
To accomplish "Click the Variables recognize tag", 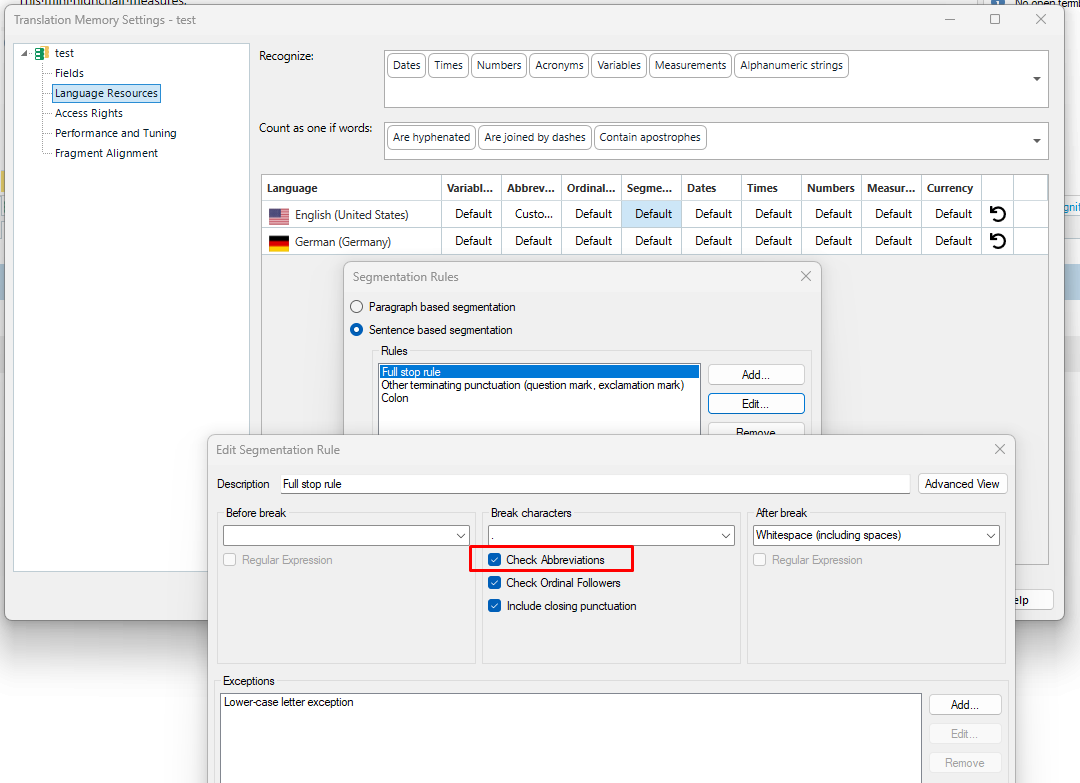I will point(619,65).
